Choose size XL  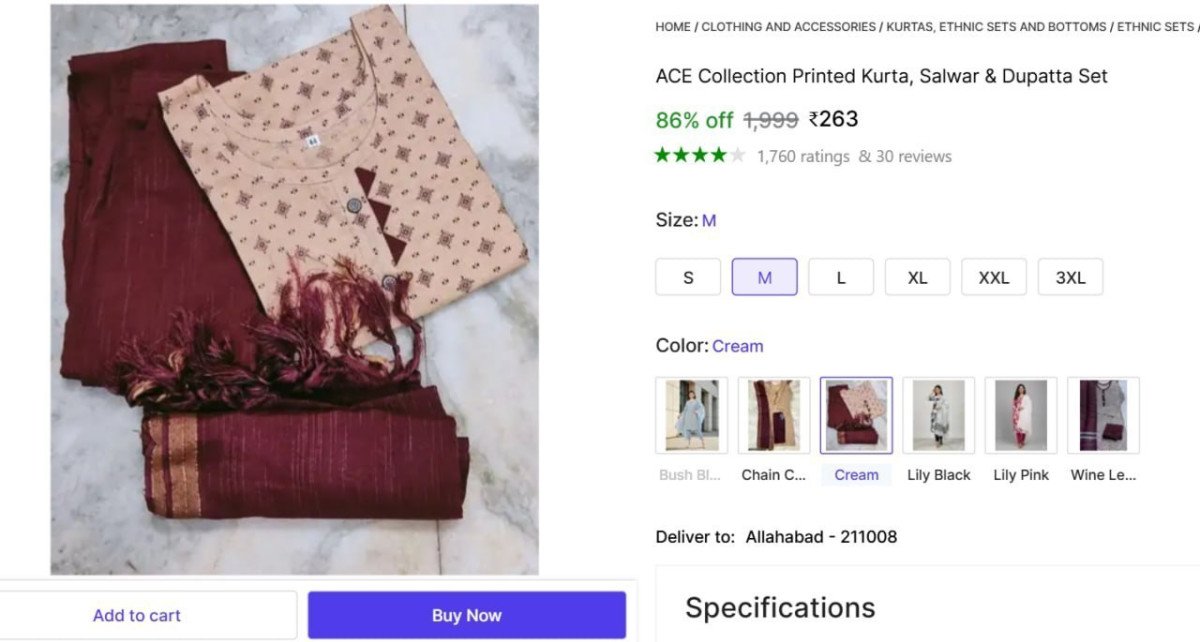pos(917,277)
